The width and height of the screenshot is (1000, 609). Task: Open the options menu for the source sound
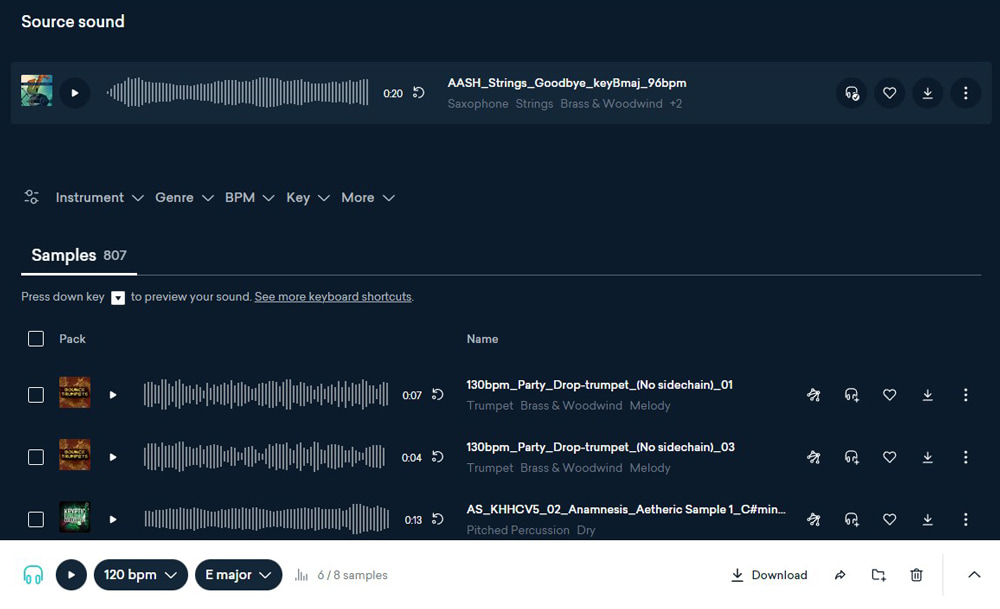[966, 92]
